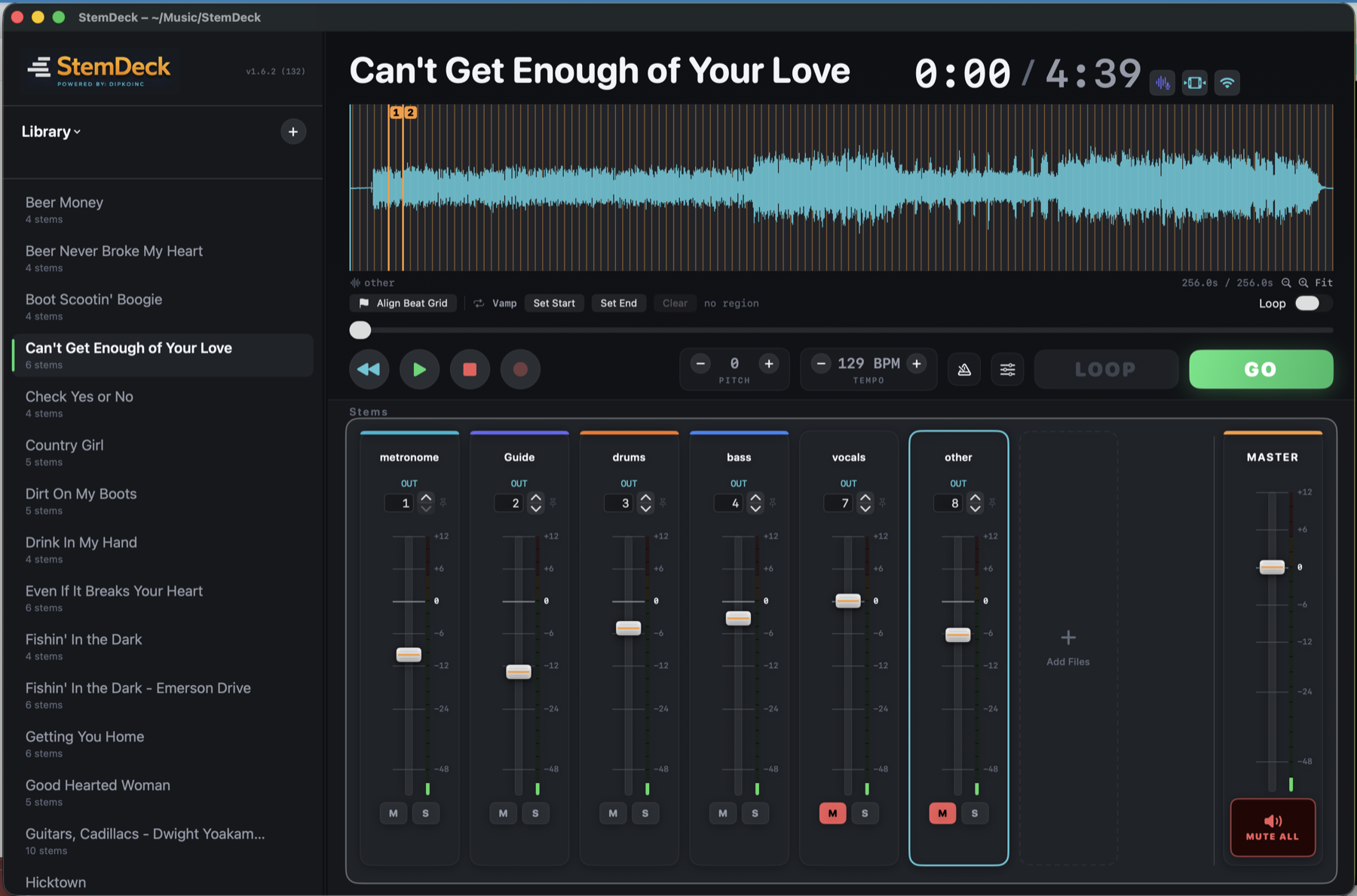Screen dimensions: 1357x896
Task: Click the pin icon on the vocals stem
Action: point(883,503)
